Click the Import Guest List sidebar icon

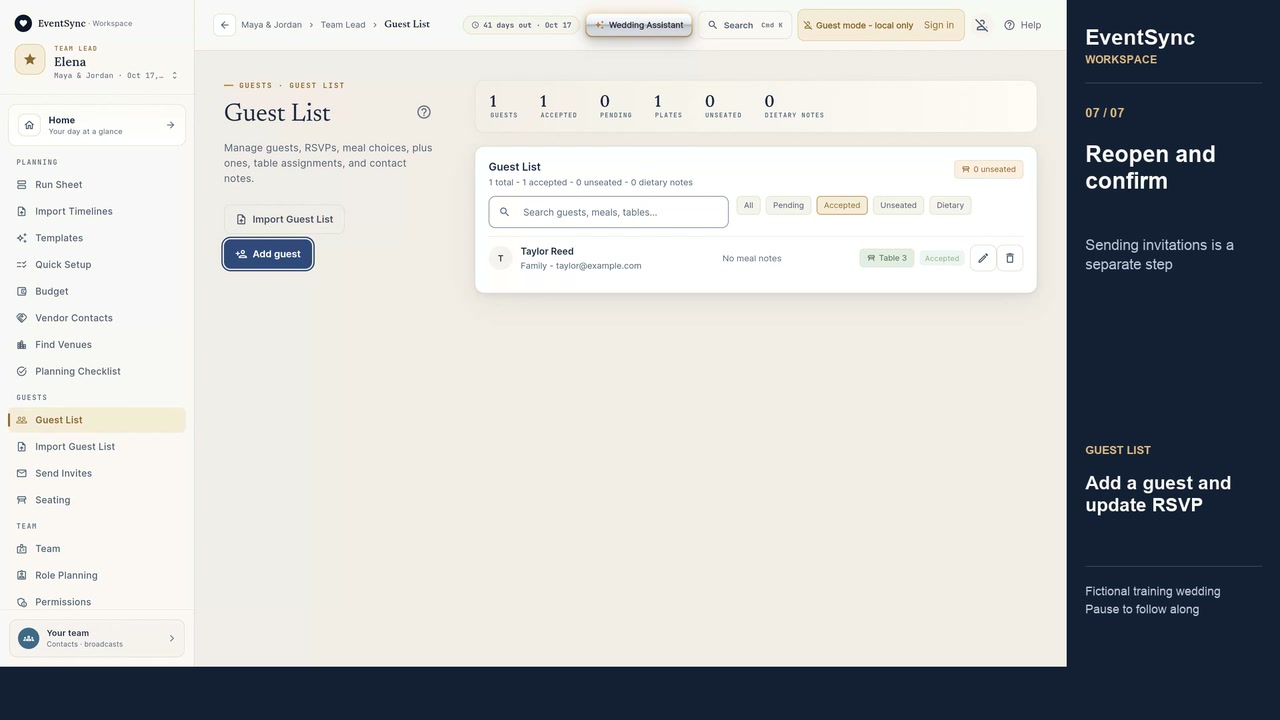click(22, 447)
